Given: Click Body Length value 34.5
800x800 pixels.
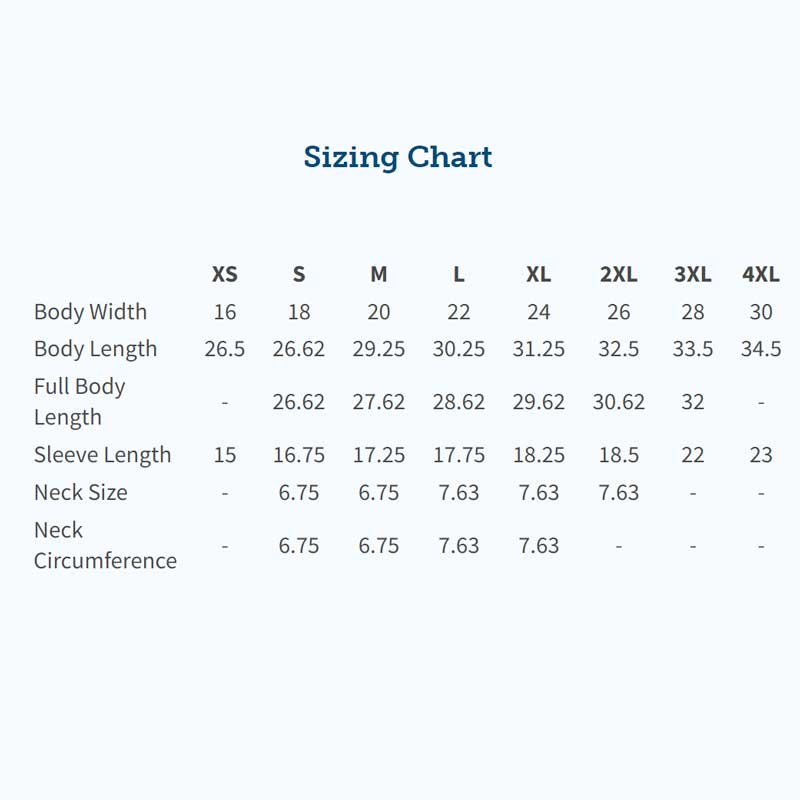Looking at the screenshot, I should pos(761,349).
